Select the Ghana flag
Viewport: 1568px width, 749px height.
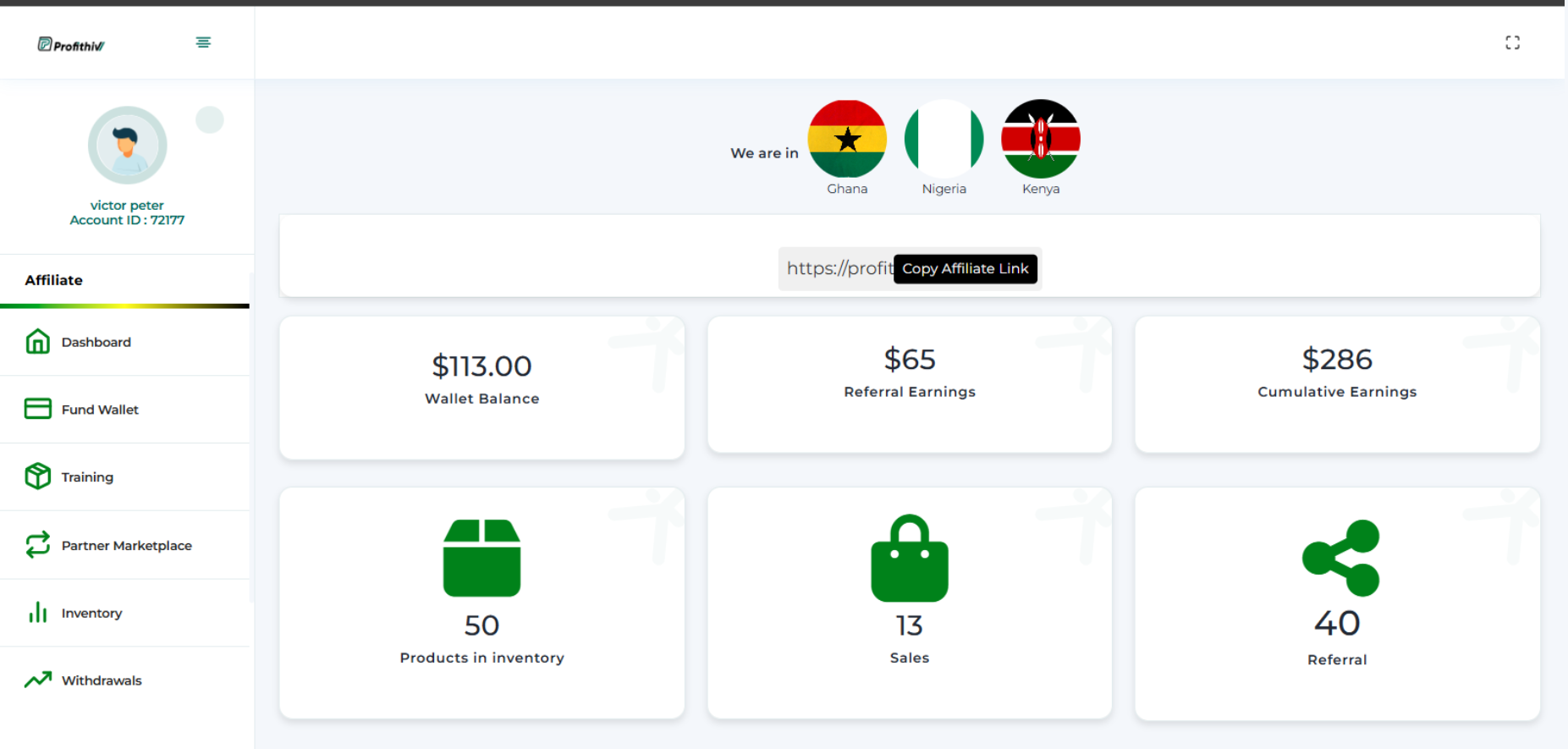(847, 139)
